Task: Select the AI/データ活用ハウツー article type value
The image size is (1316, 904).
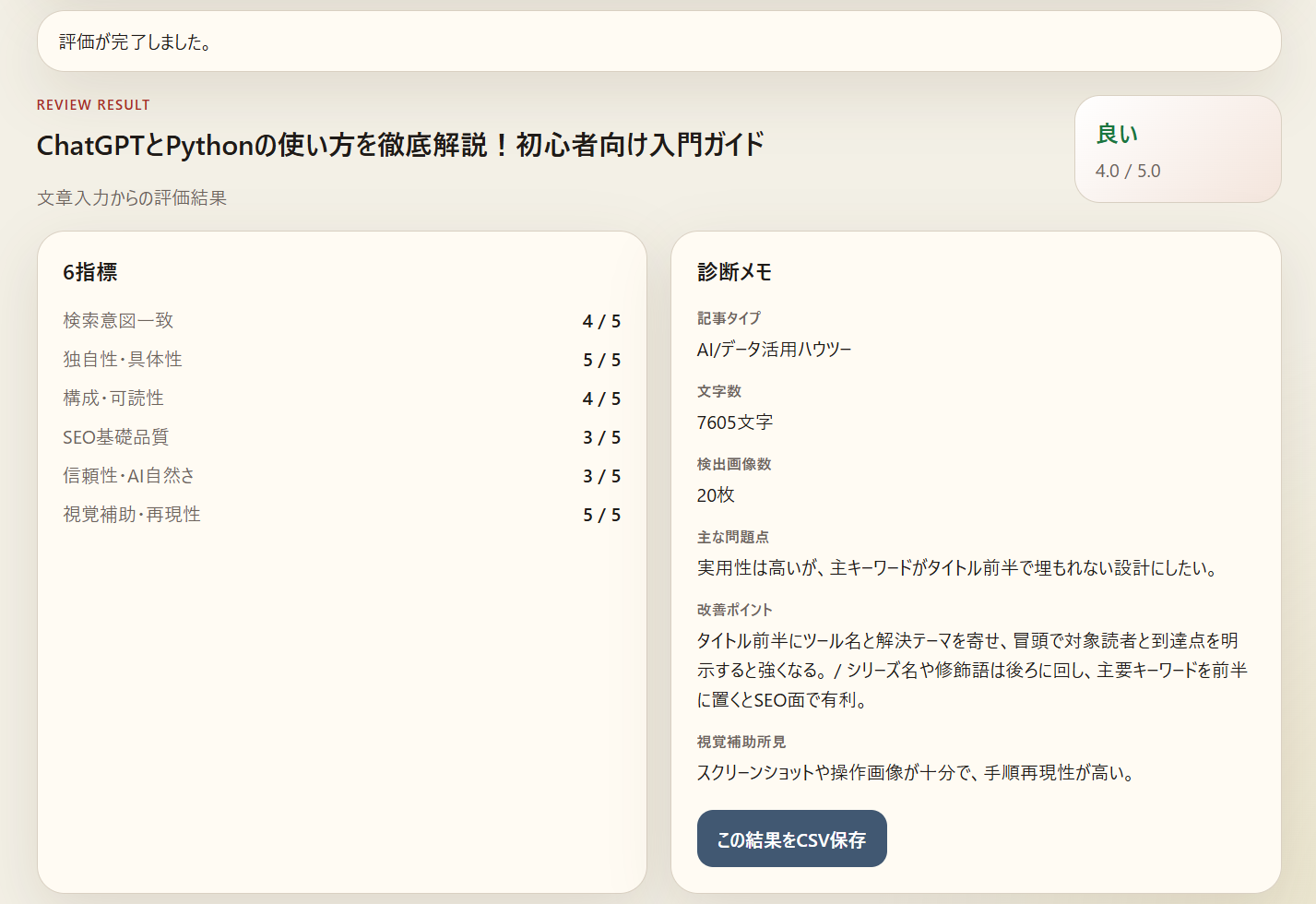Action: pos(774,350)
